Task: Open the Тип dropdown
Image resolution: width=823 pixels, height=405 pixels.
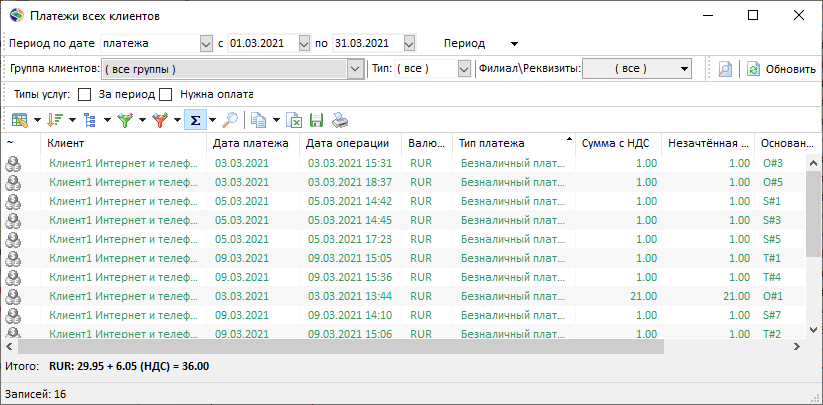Action: pos(464,69)
